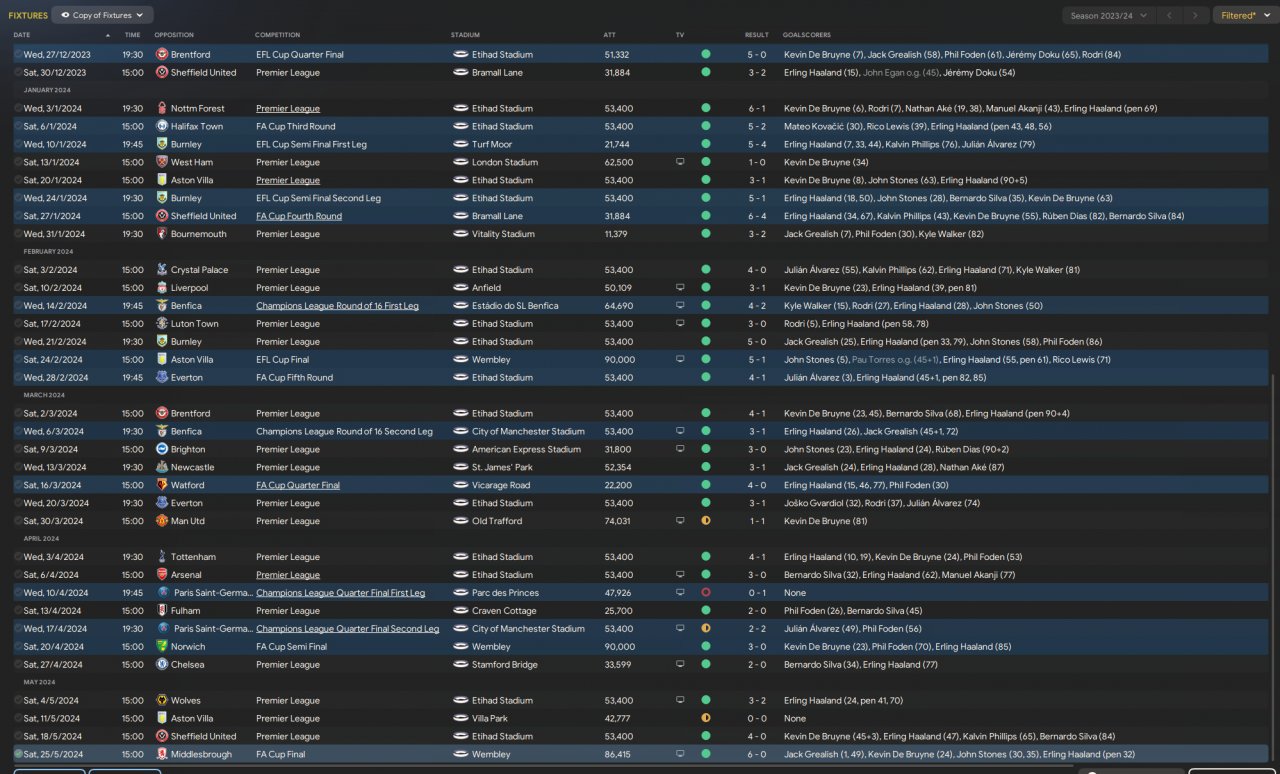Screen dimensions: 1280x774
Task: Select the Crystal Palace club crest
Action: (x=162, y=270)
